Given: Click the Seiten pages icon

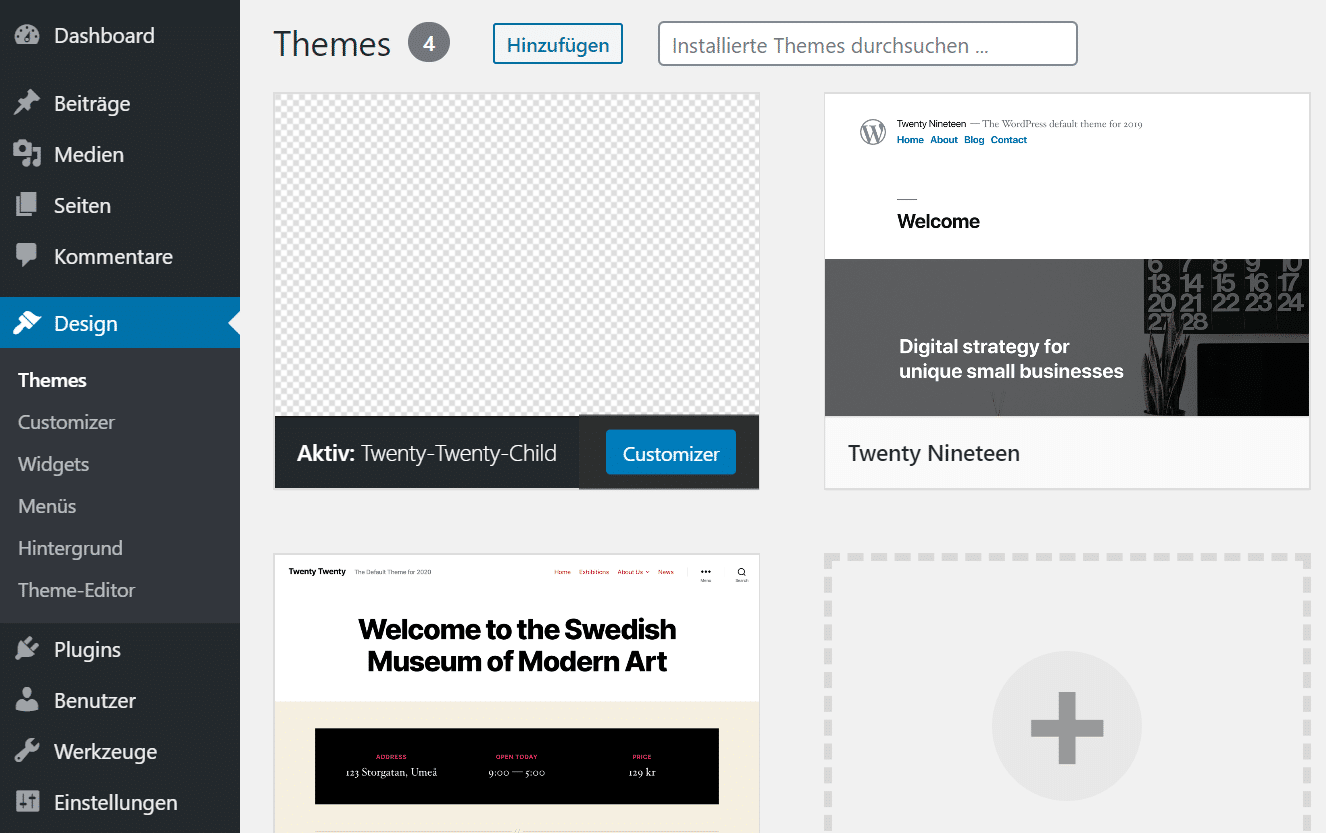Looking at the screenshot, I should [x=27, y=205].
